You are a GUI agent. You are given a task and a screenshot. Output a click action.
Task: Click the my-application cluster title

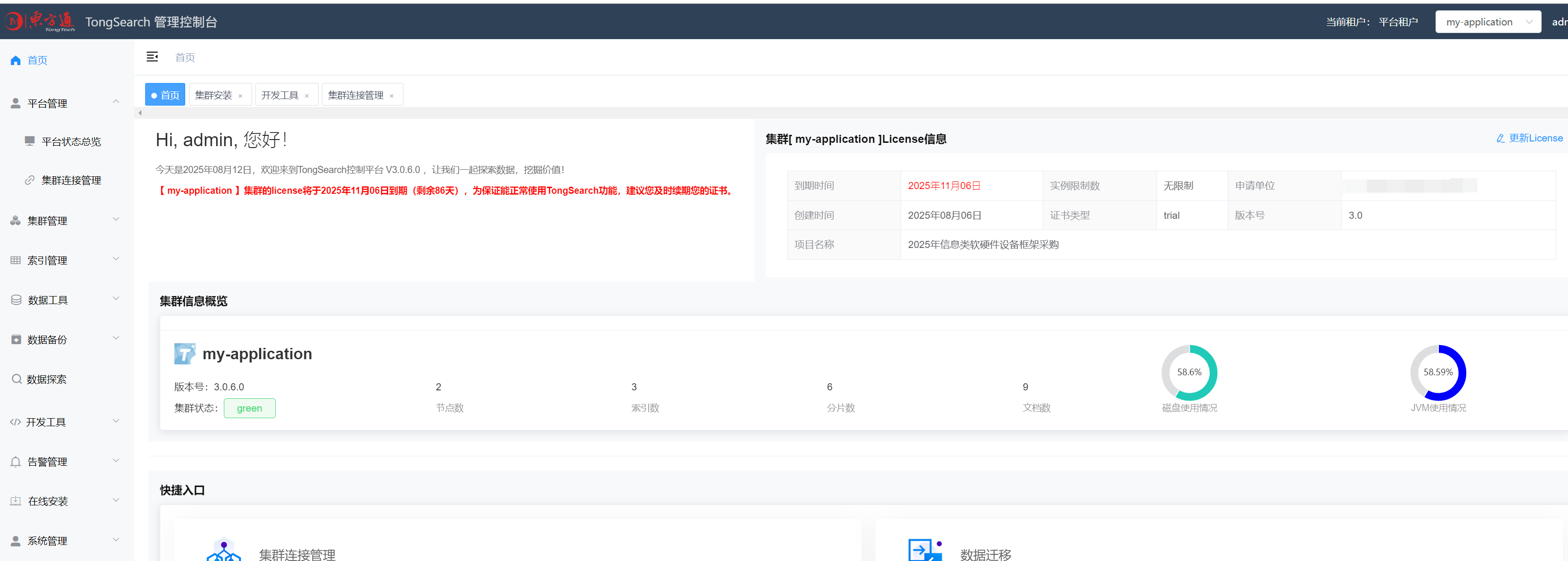click(x=257, y=354)
